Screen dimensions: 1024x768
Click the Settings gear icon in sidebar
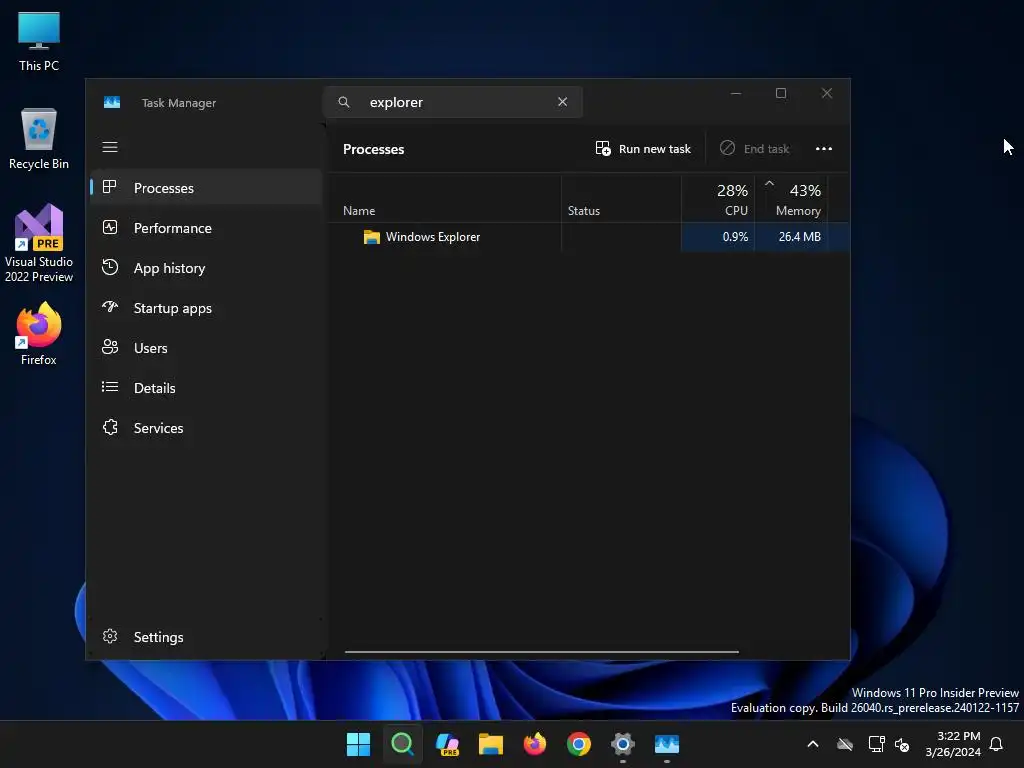[x=110, y=636]
